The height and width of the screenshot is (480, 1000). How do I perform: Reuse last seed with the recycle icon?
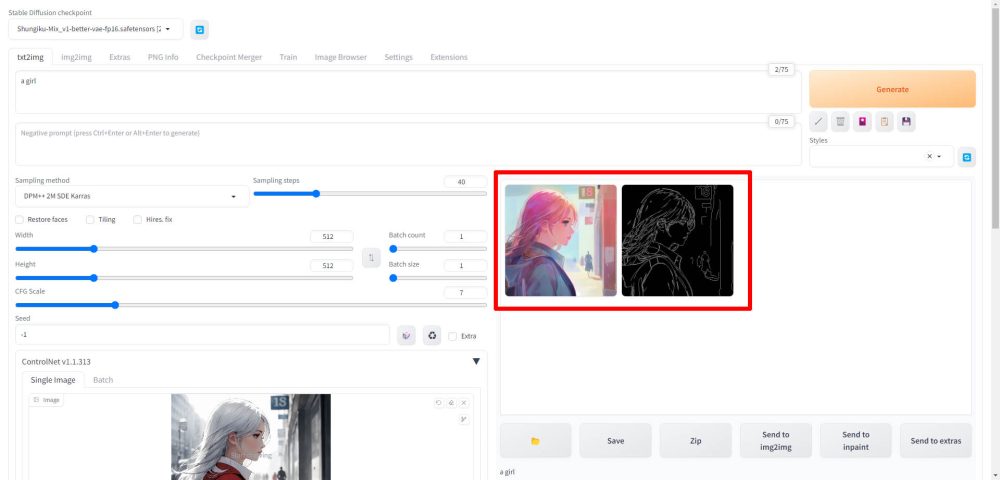tap(432, 336)
